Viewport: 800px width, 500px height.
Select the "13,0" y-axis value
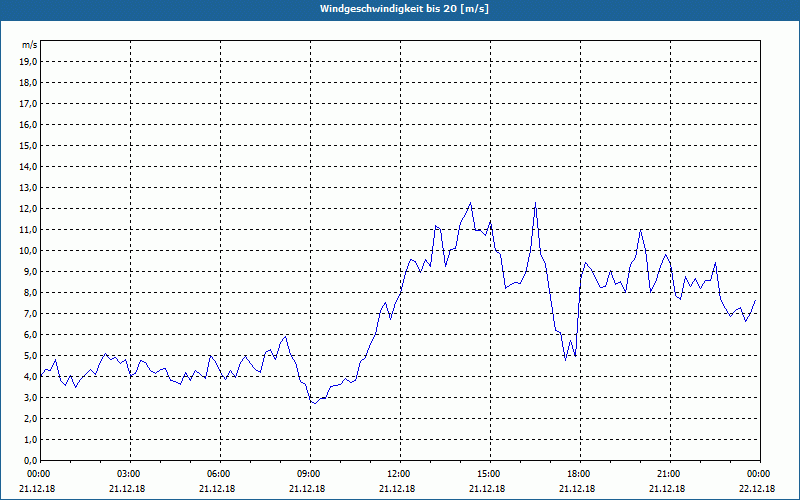click(x=28, y=188)
